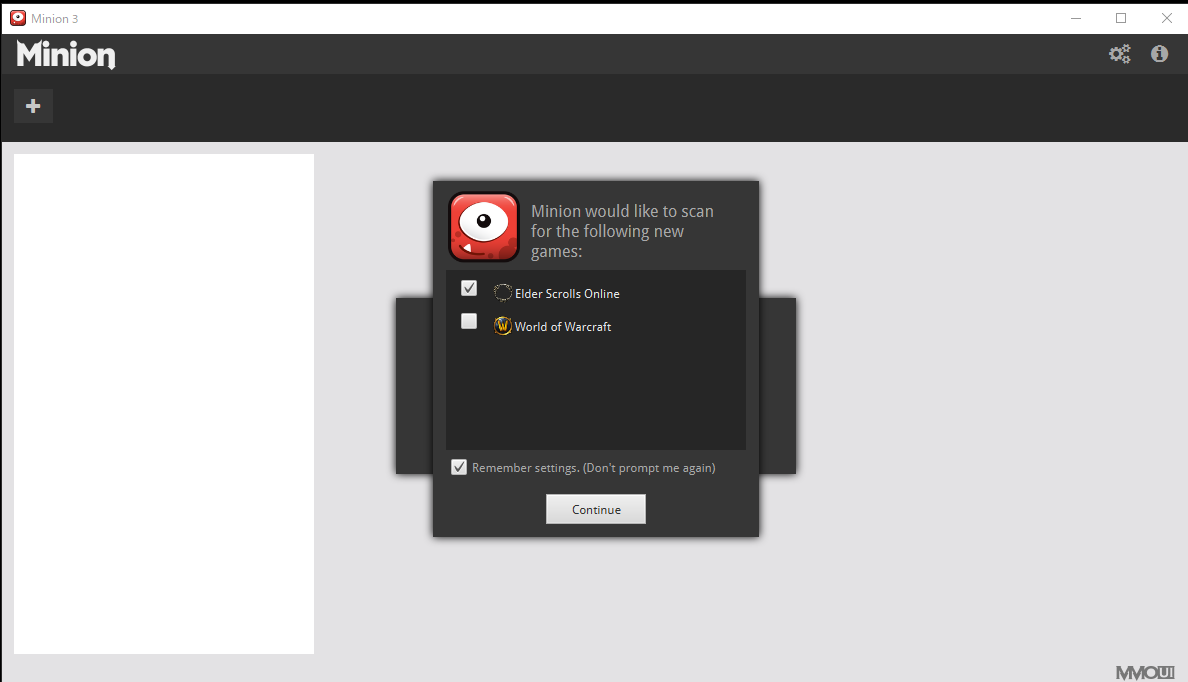Select the World of Warcraft label
The height and width of the screenshot is (682, 1188).
tap(563, 327)
